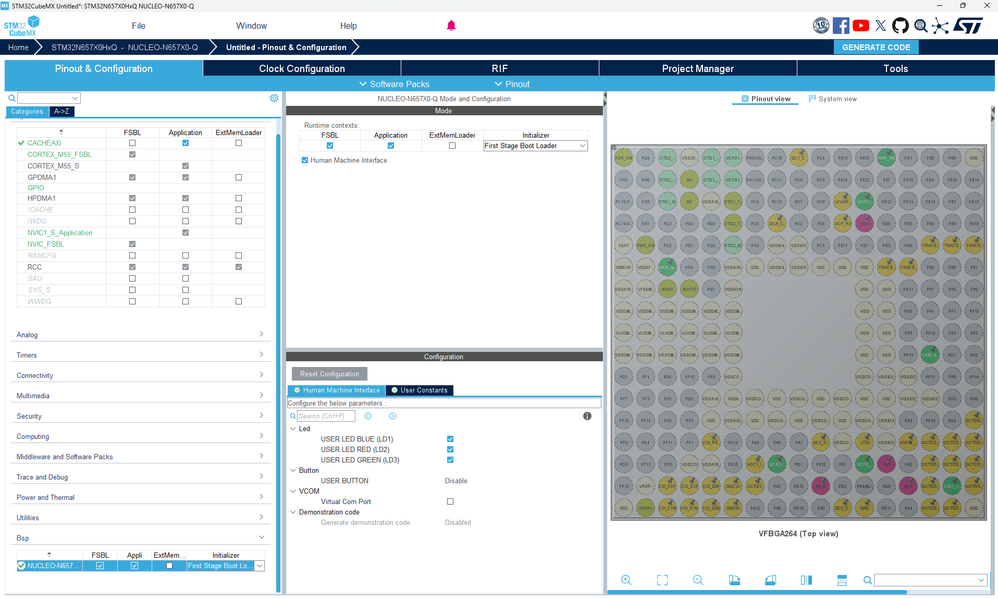Viewport: 998px width, 599px height.
Task: Click the search magnifier beside the category filter
Action: point(11,98)
